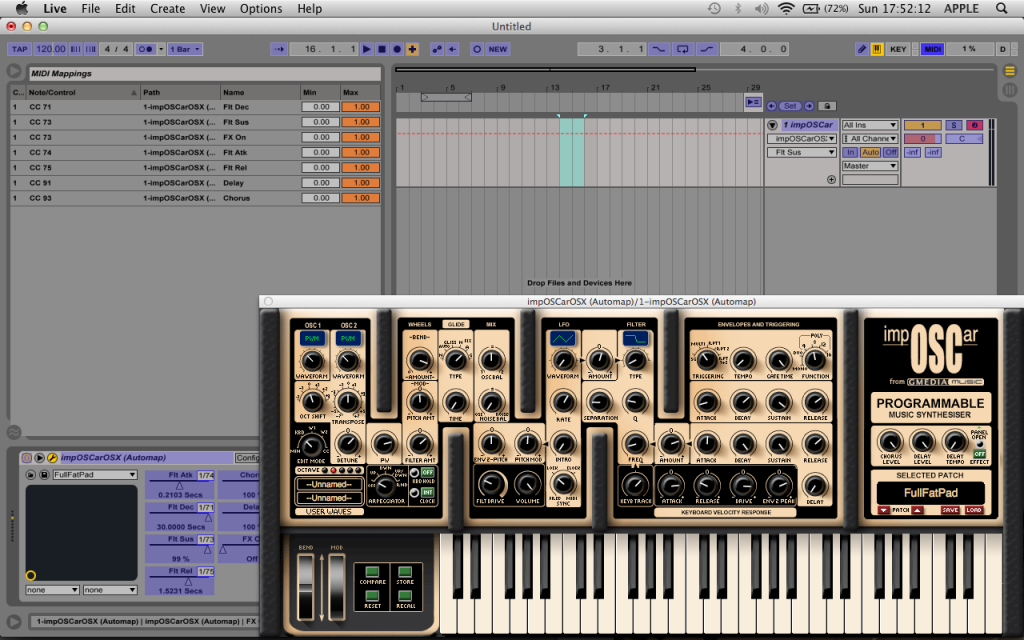Click the wrench Unfold Parameters button on device
The width and height of the screenshot is (1024, 640).
tap(53, 458)
